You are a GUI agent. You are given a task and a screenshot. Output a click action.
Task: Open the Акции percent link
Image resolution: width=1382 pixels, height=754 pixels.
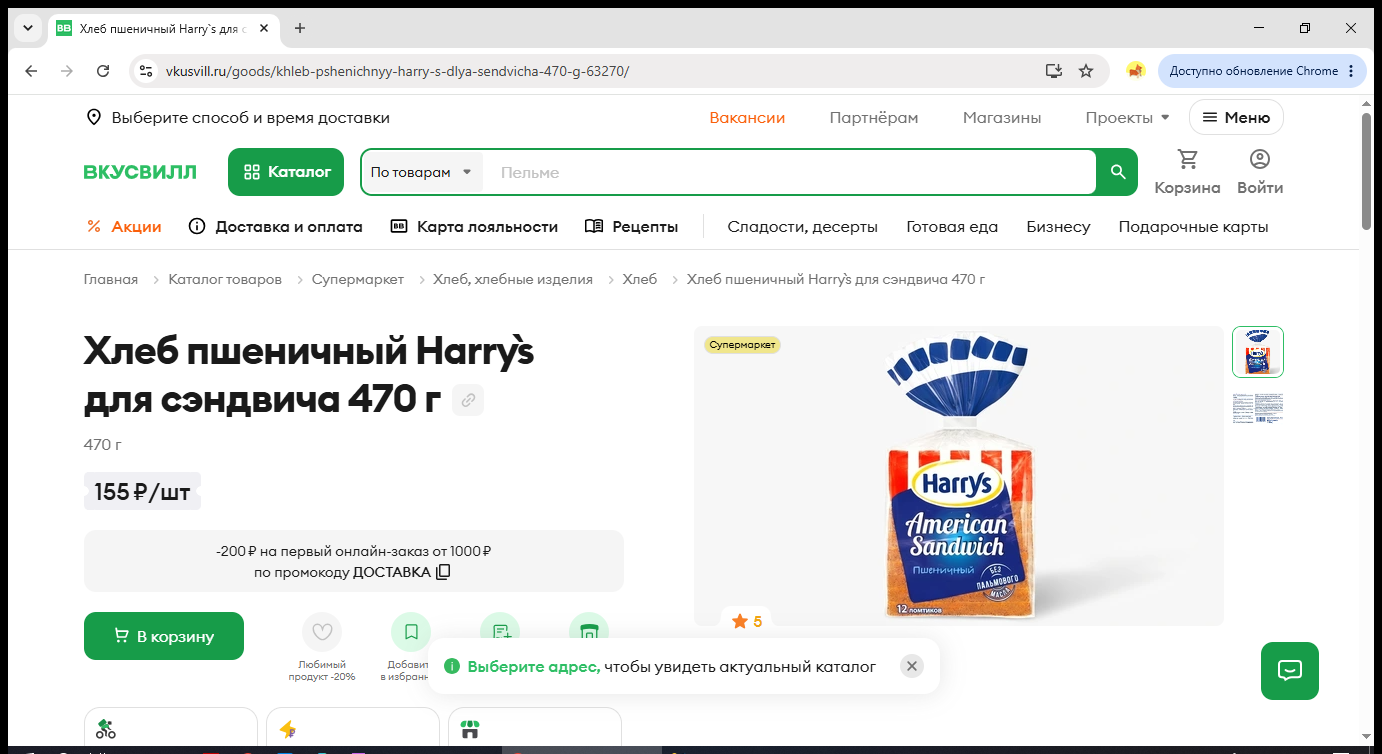click(x=124, y=227)
